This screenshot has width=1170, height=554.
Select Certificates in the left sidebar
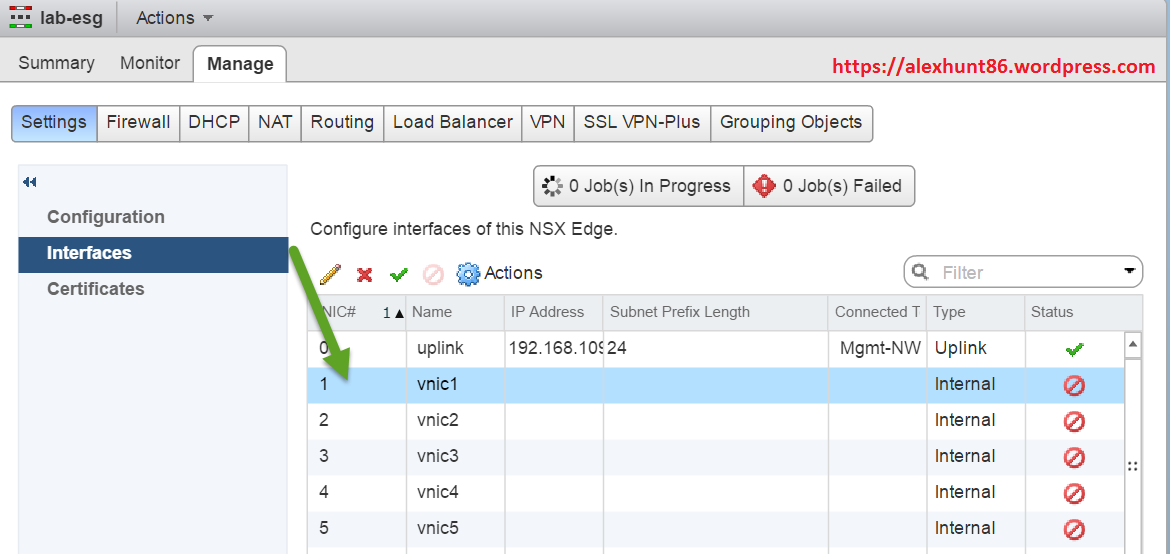[x=95, y=289]
